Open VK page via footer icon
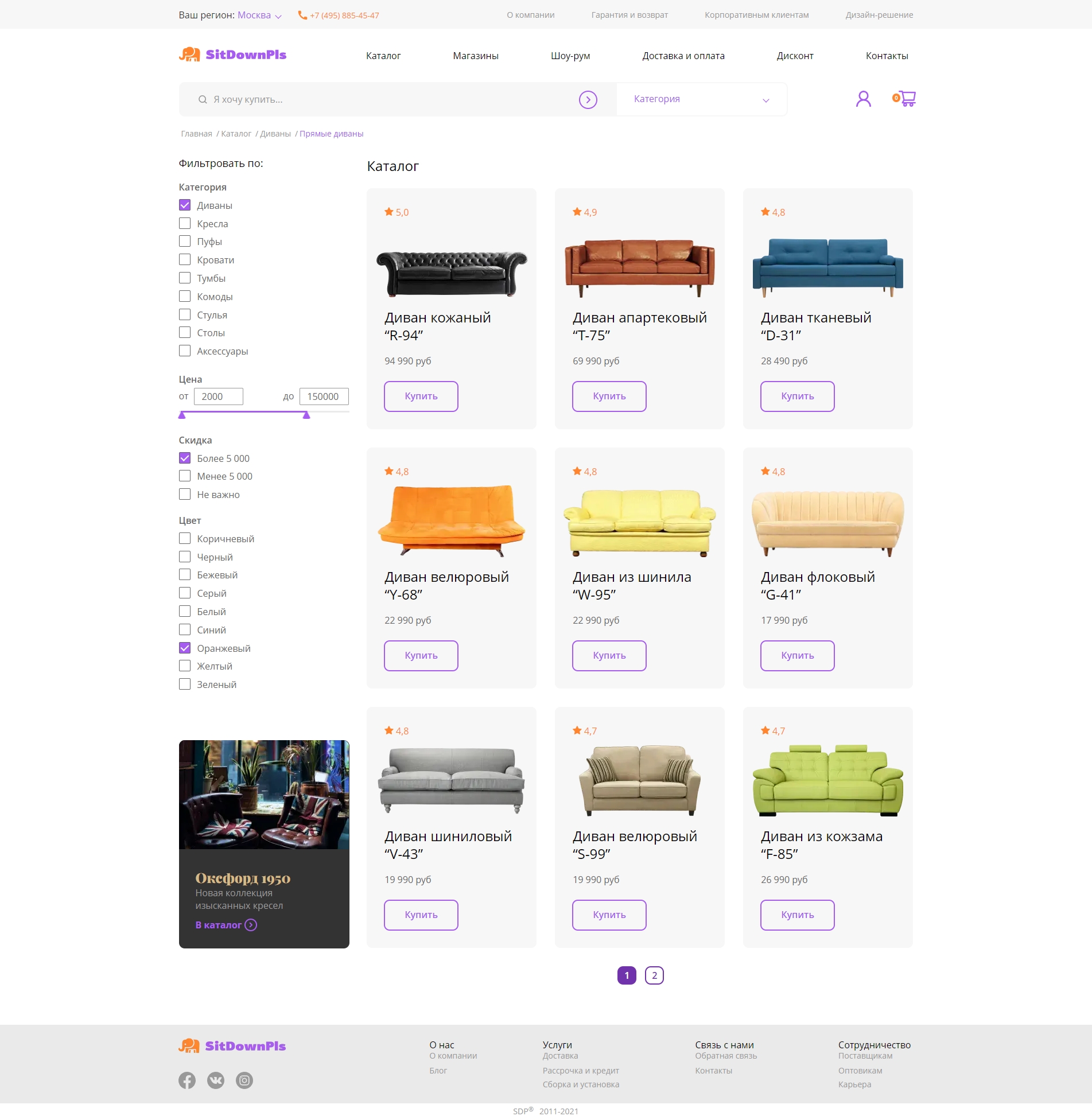Viewport: 1092px width, 1120px height. tap(216, 1080)
